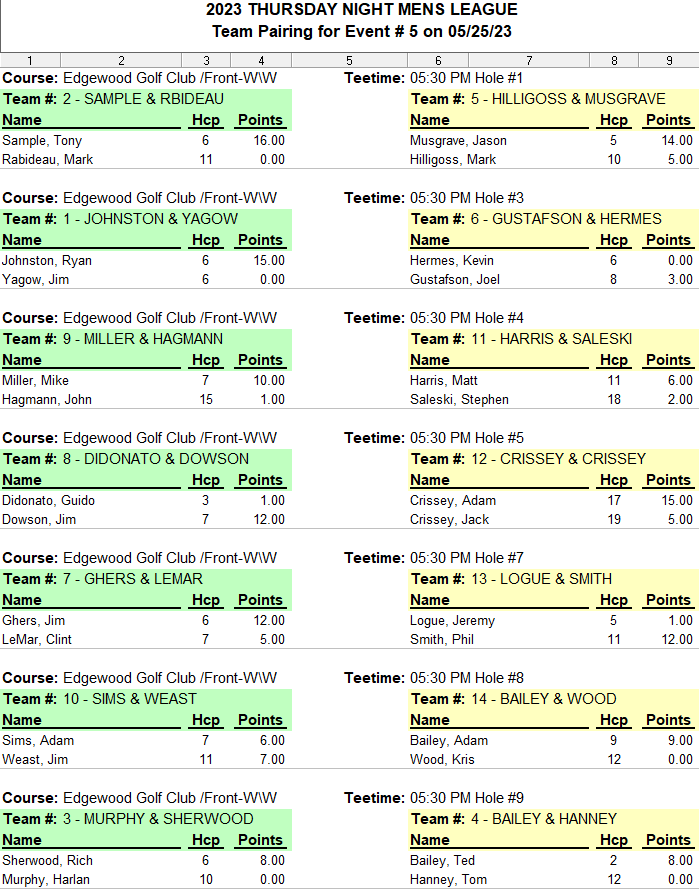Click the Musgrave, Jason player name

point(458,141)
